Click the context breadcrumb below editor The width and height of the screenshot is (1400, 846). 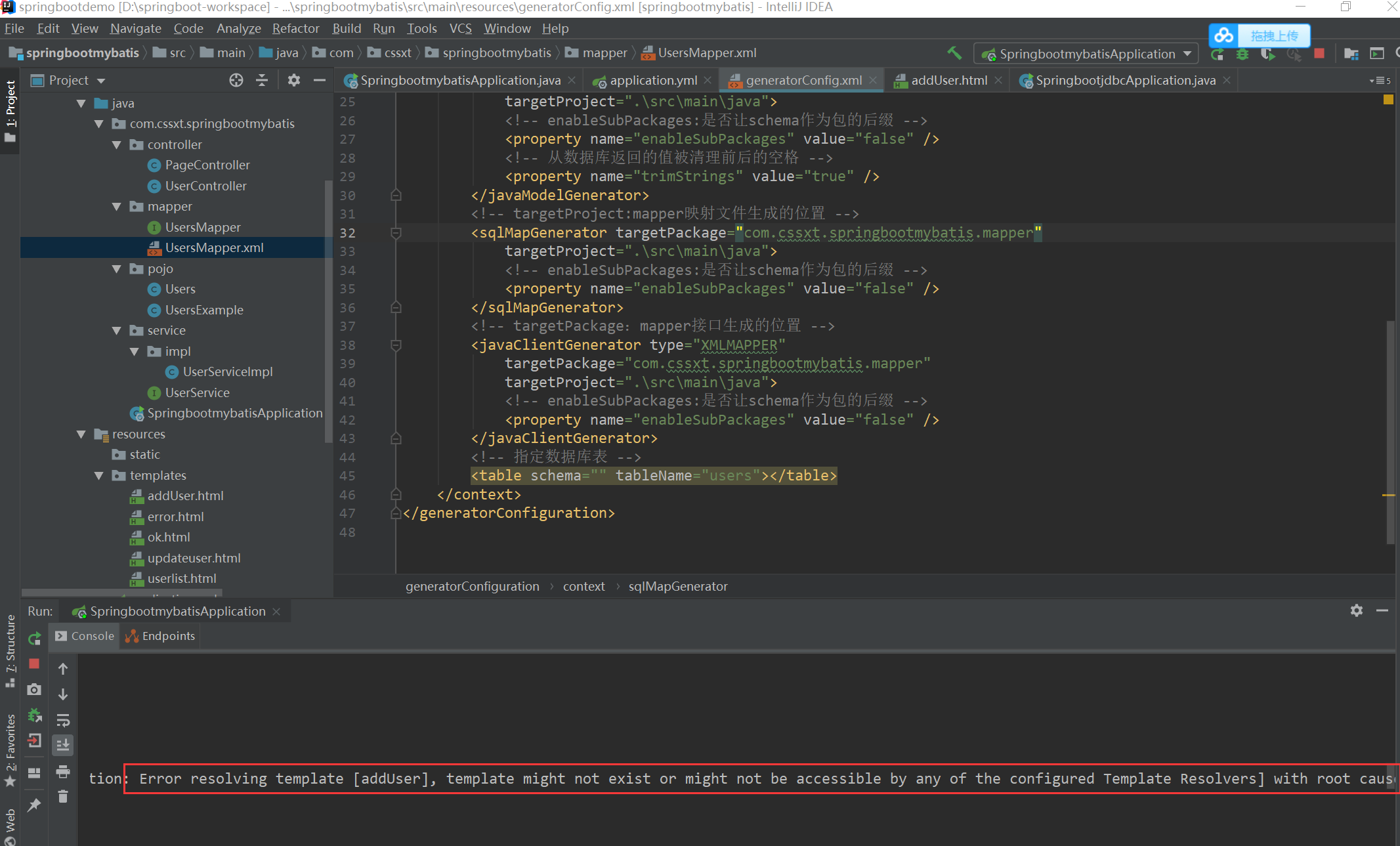point(583,587)
